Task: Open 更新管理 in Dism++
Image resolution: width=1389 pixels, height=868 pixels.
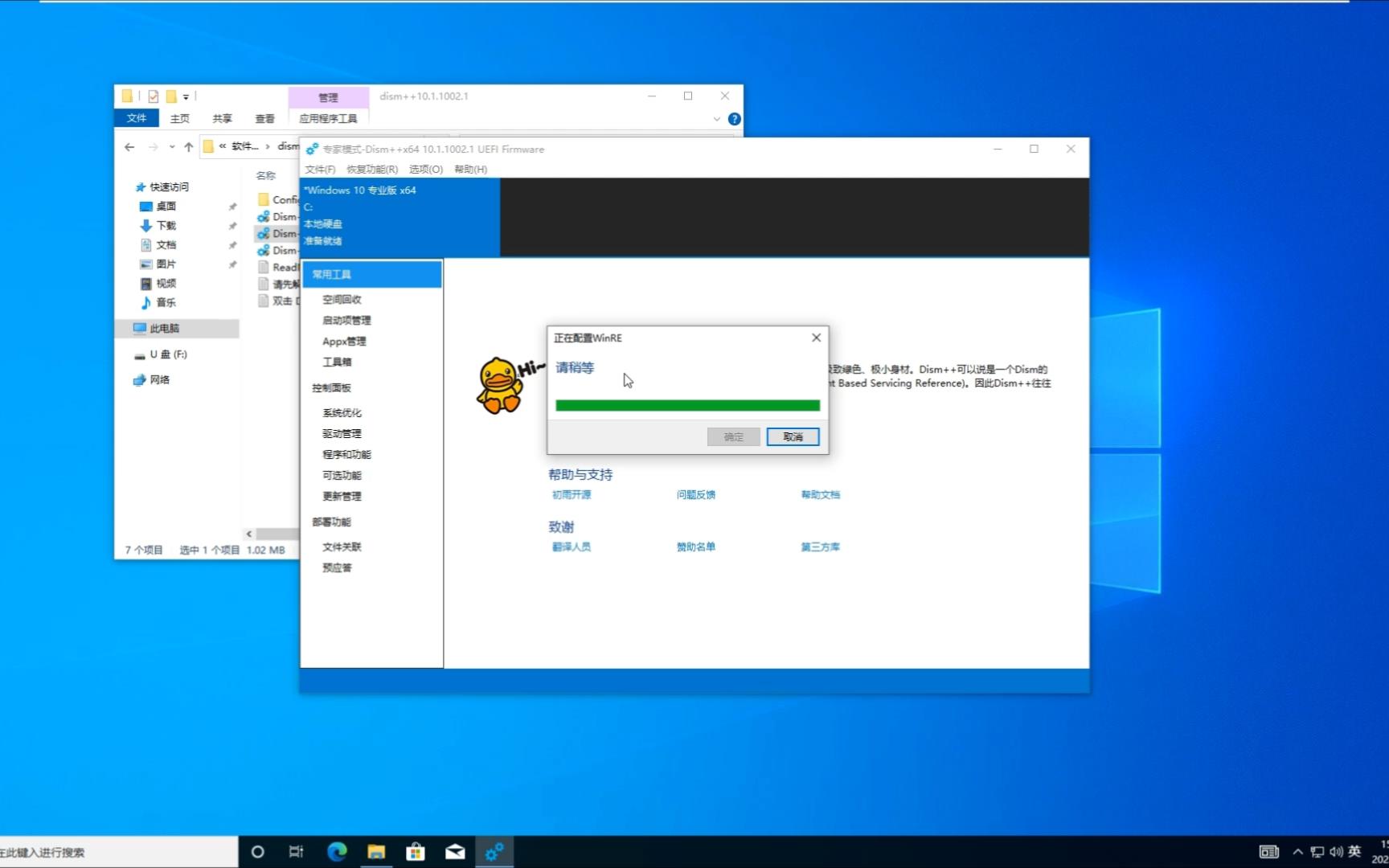Action: (x=342, y=496)
